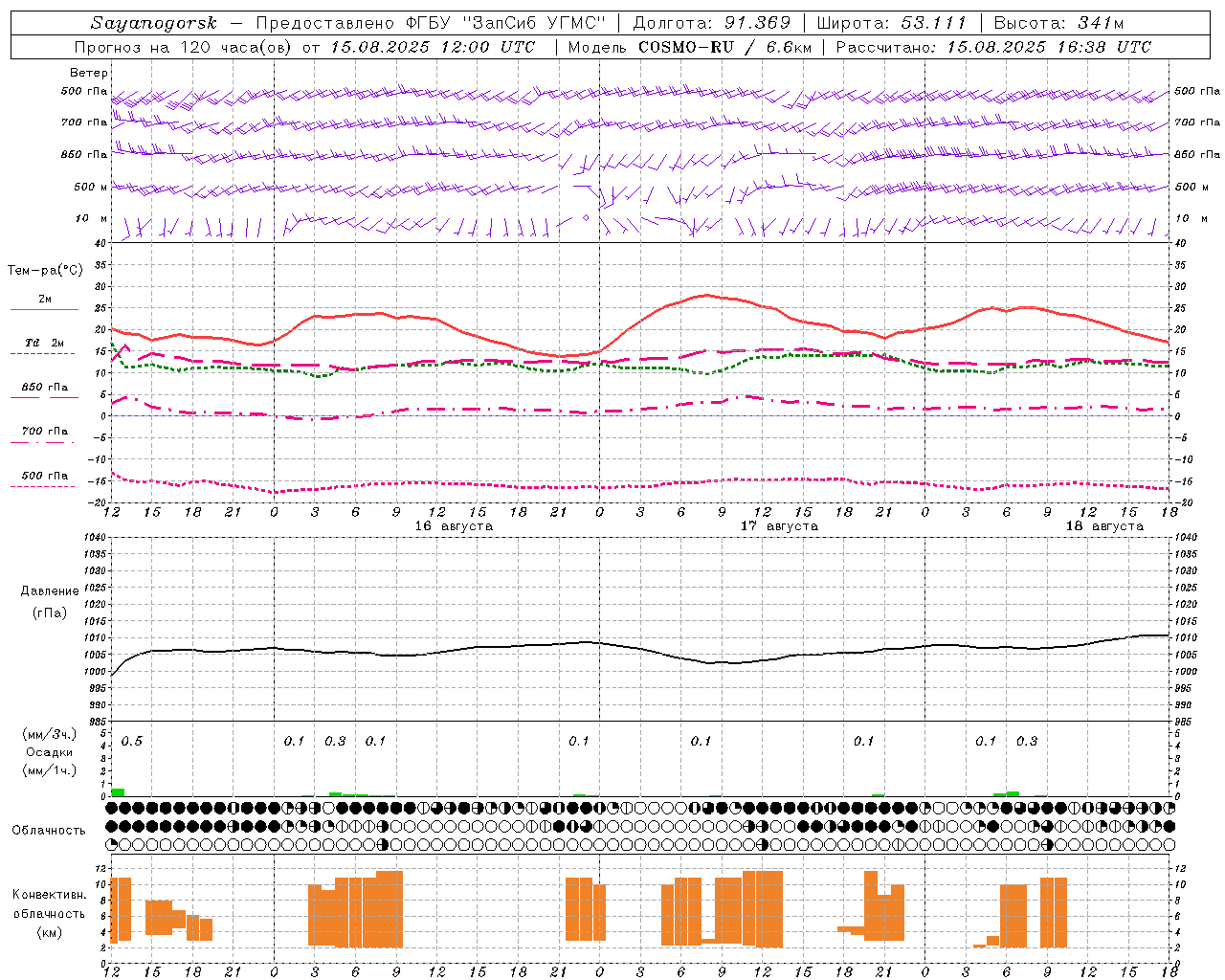Click the Рассчитано: 15.08.2025 16:38 UTC timestamp
The height and width of the screenshot is (980, 1225).
(x=993, y=47)
